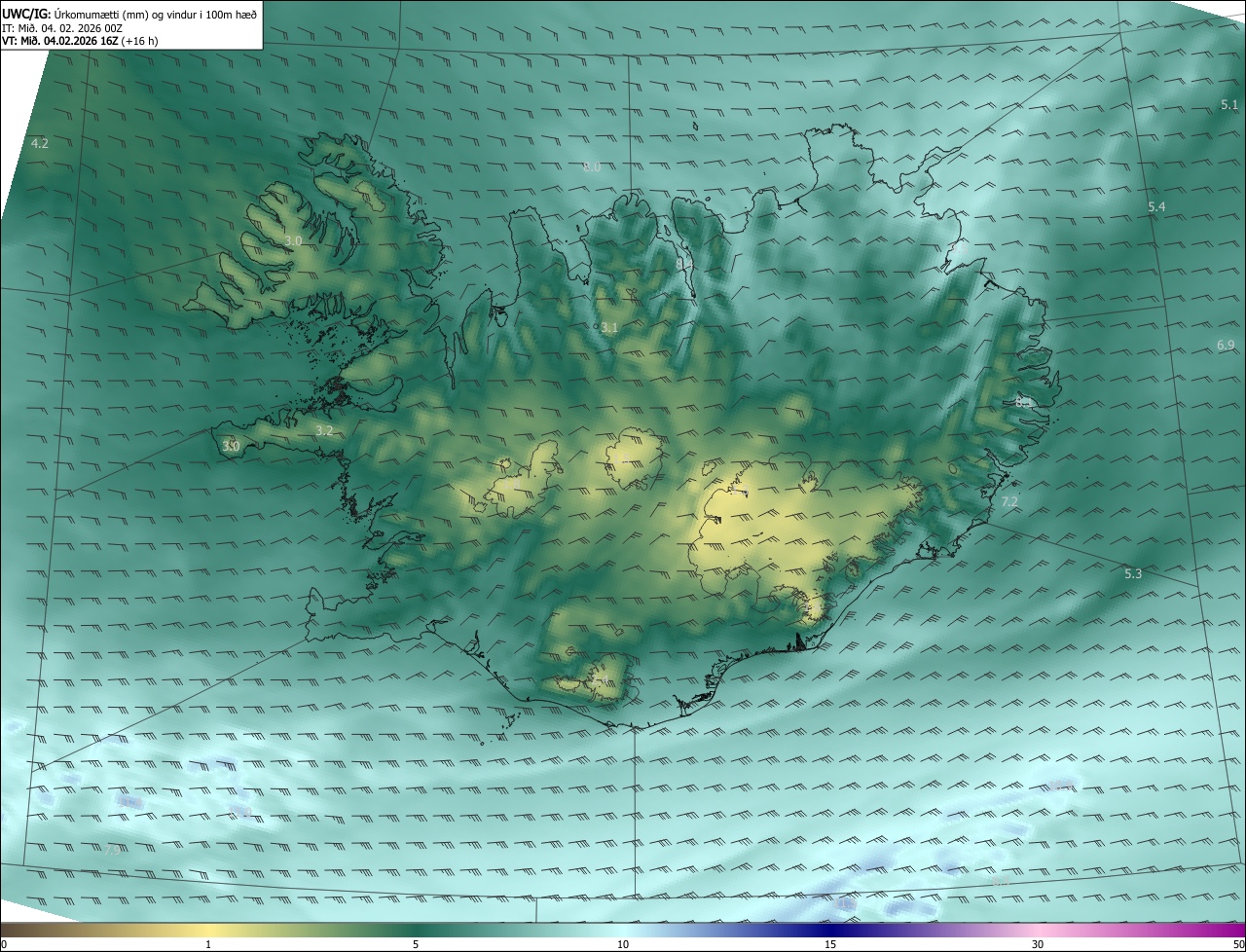Click the 3.0 label inside the Westfjords
This screenshot has height=952, width=1246.
[x=293, y=239]
